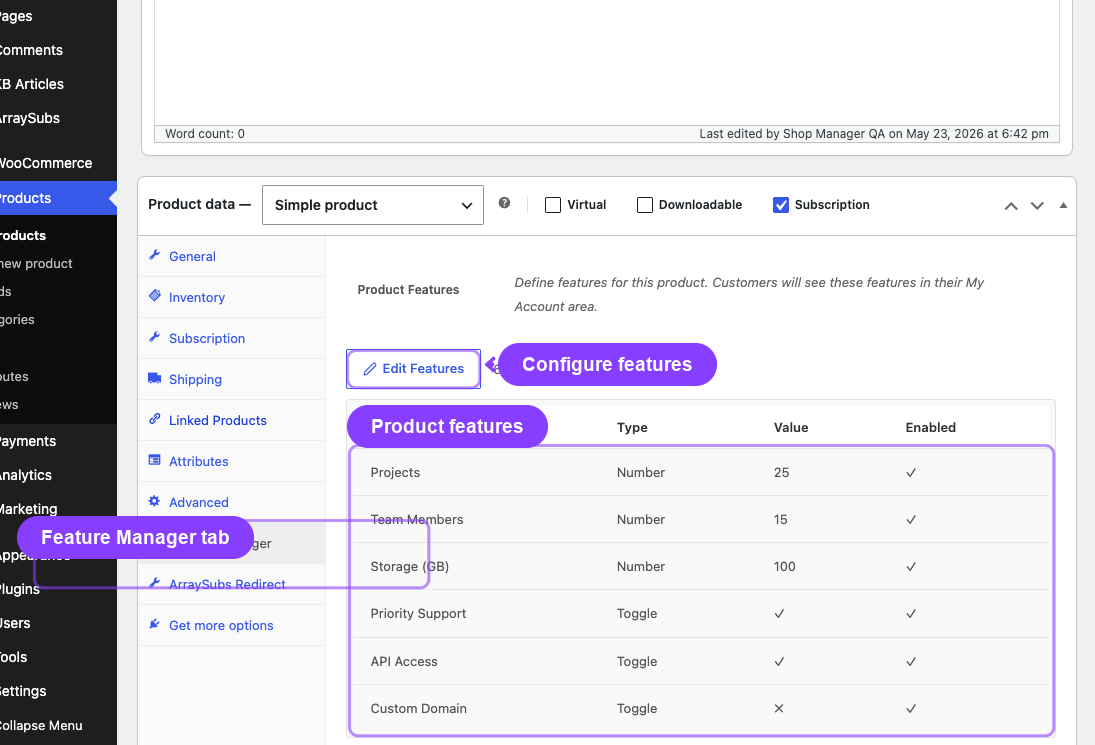Image resolution: width=1095 pixels, height=745 pixels.
Task: Open the Get more options tab
Action: tap(231, 626)
